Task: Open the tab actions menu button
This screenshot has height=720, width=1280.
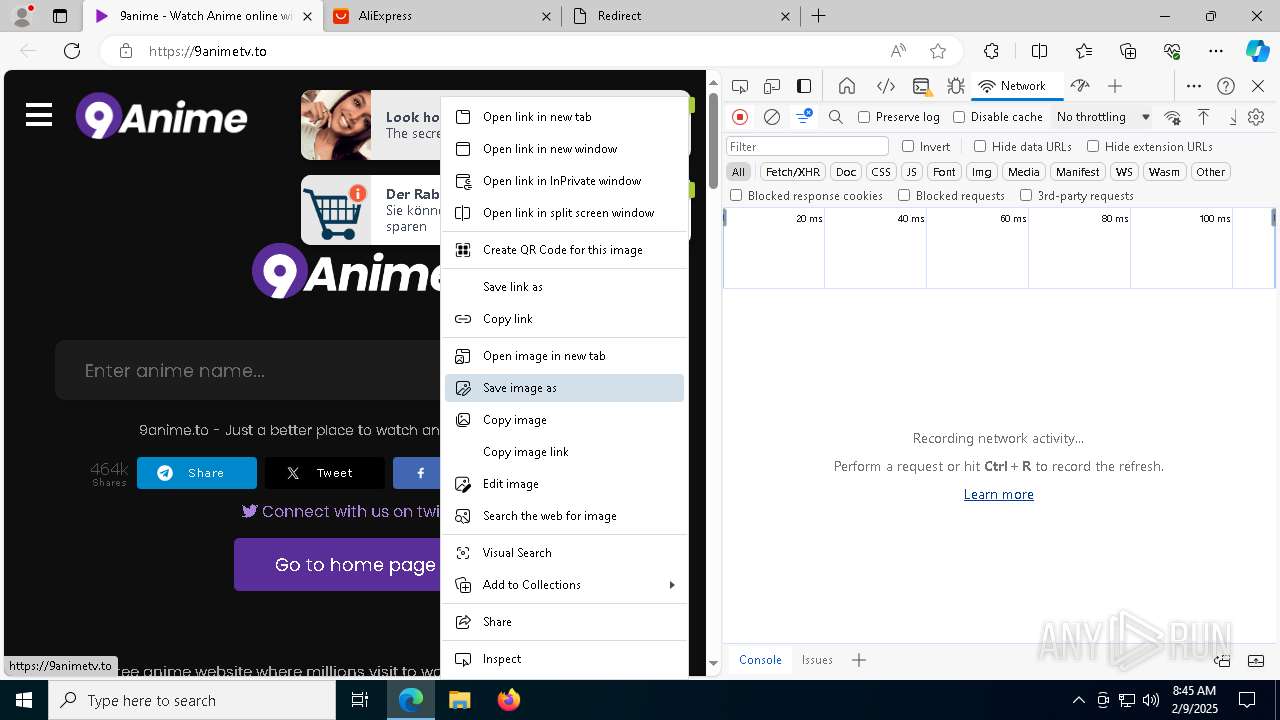Action: 60,16
